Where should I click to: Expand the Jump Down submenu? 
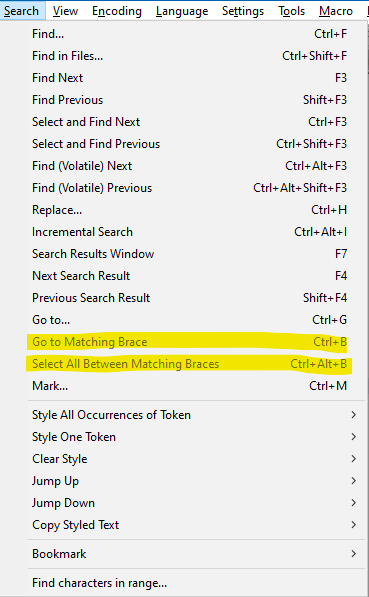pyautogui.click(x=196, y=503)
